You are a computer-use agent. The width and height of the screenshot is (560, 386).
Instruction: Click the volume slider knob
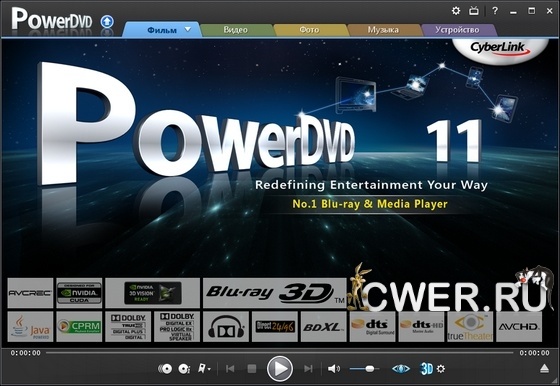click(x=370, y=369)
